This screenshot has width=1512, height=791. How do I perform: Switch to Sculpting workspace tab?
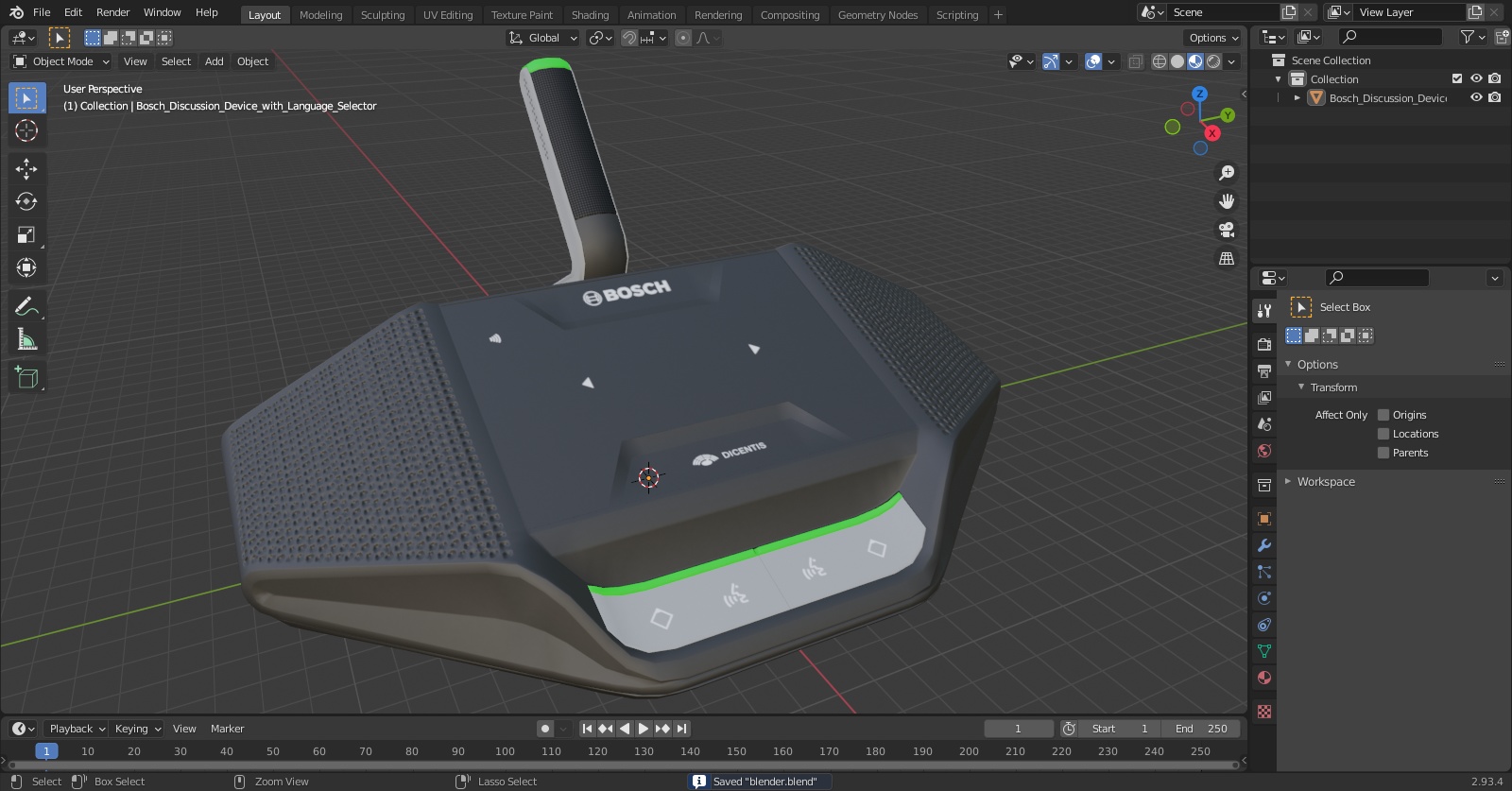coord(383,15)
